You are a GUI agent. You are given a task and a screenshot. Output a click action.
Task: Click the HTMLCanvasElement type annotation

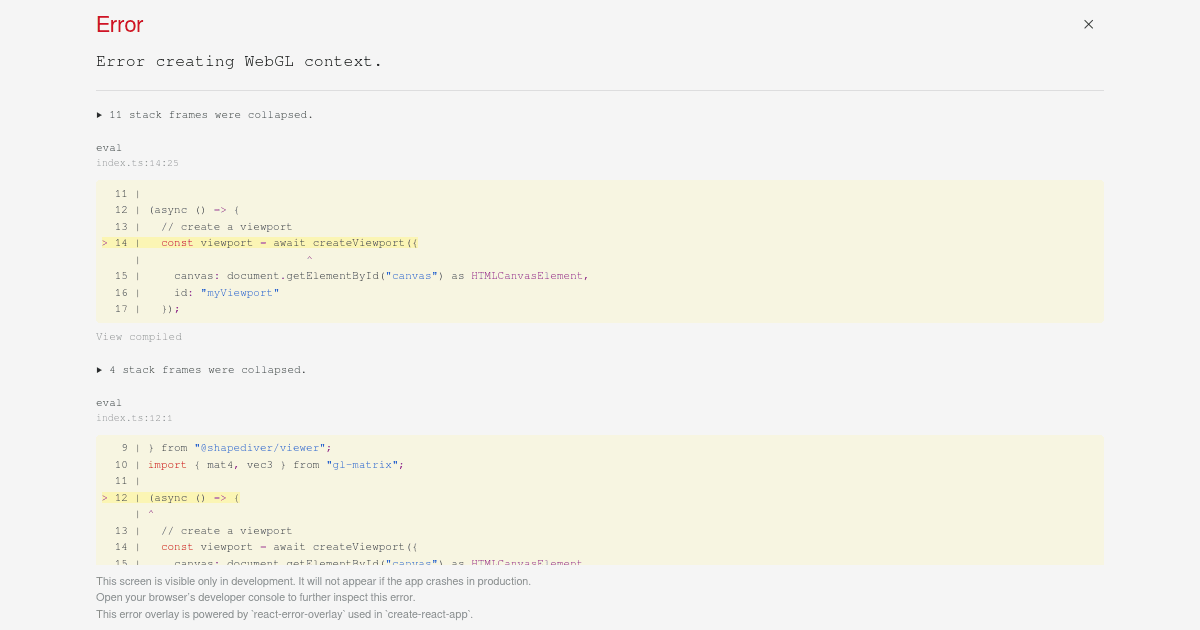pos(526,276)
